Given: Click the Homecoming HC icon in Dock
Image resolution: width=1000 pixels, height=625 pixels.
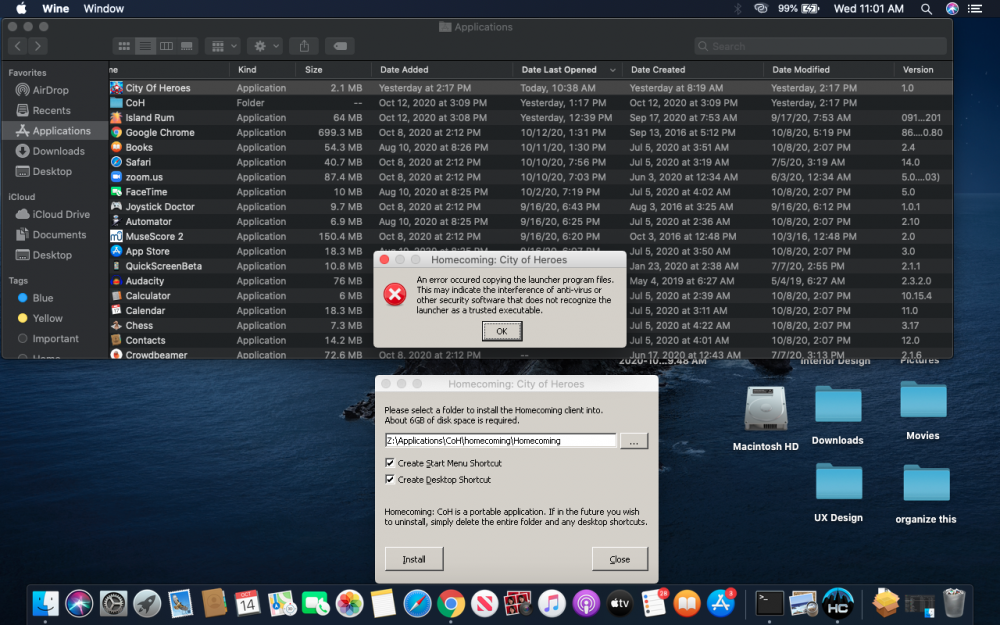Looking at the screenshot, I should 837,603.
